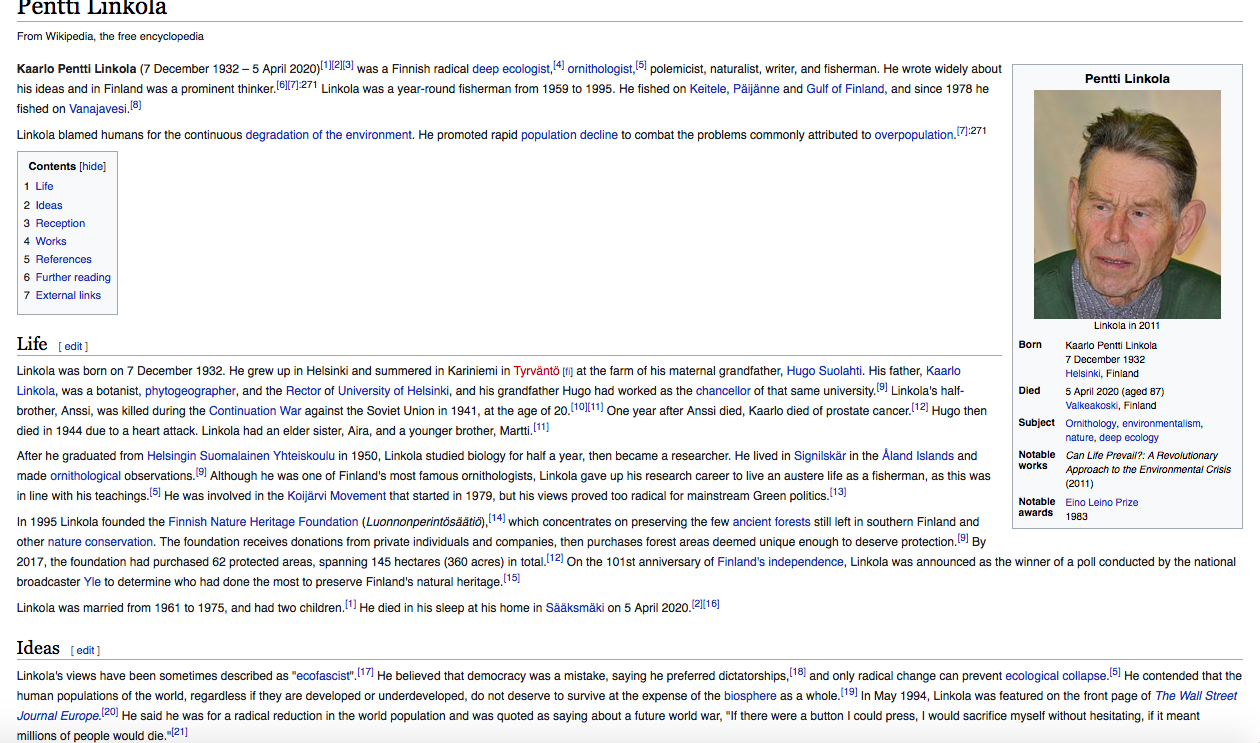Open citation 17 after ecofascist
The image size is (1260, 743).
pyautogui.click(x=365, y=672)
